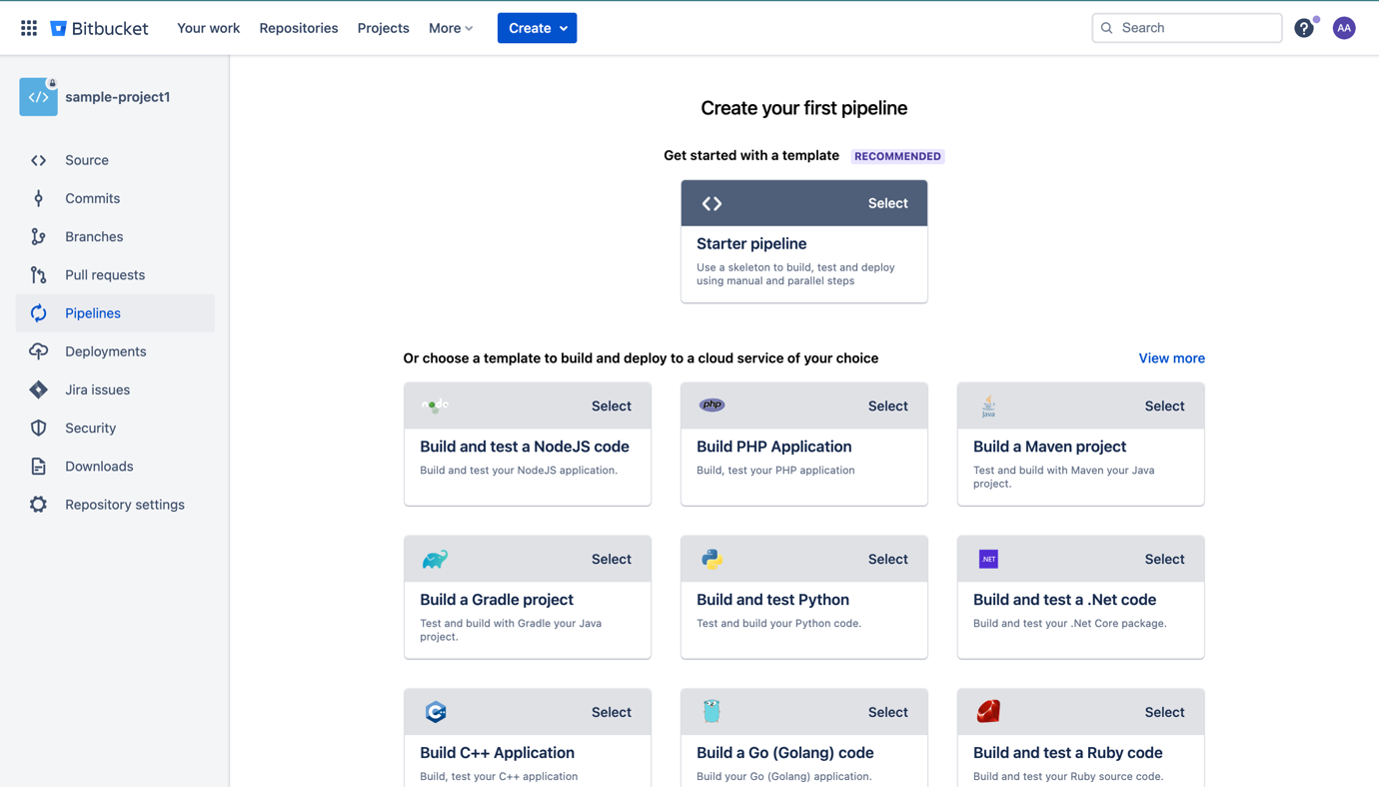Open the Repositories menu
This screenshot has width=1384, height=791.
(298, 28)
